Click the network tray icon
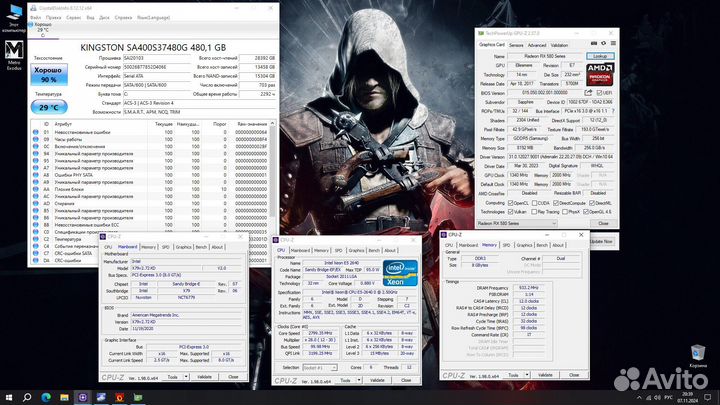Image resolution: width=720 pixels, height=405 pixels. tap(649, 398)
